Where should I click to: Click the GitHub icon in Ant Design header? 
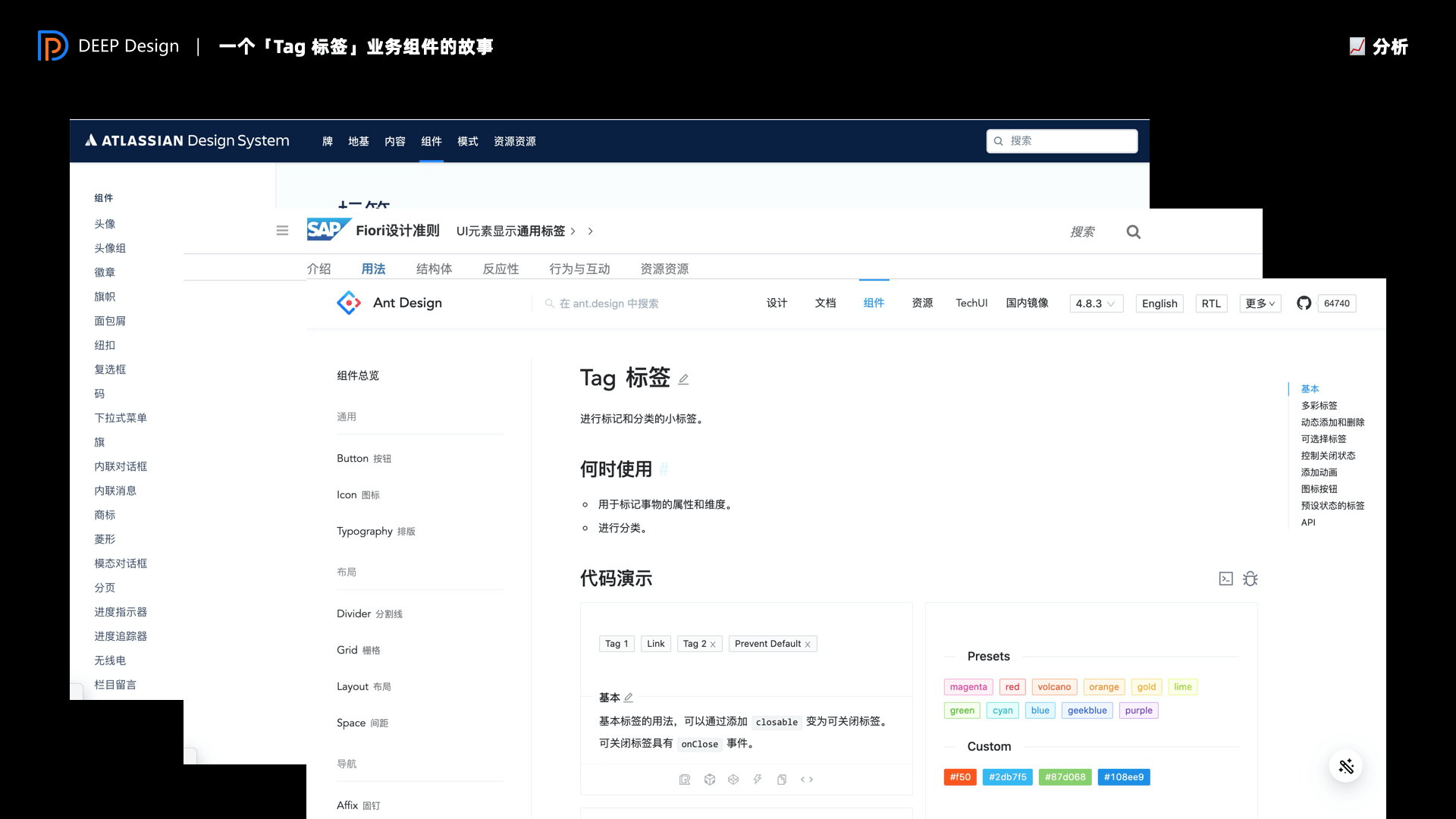point(1304,303)
